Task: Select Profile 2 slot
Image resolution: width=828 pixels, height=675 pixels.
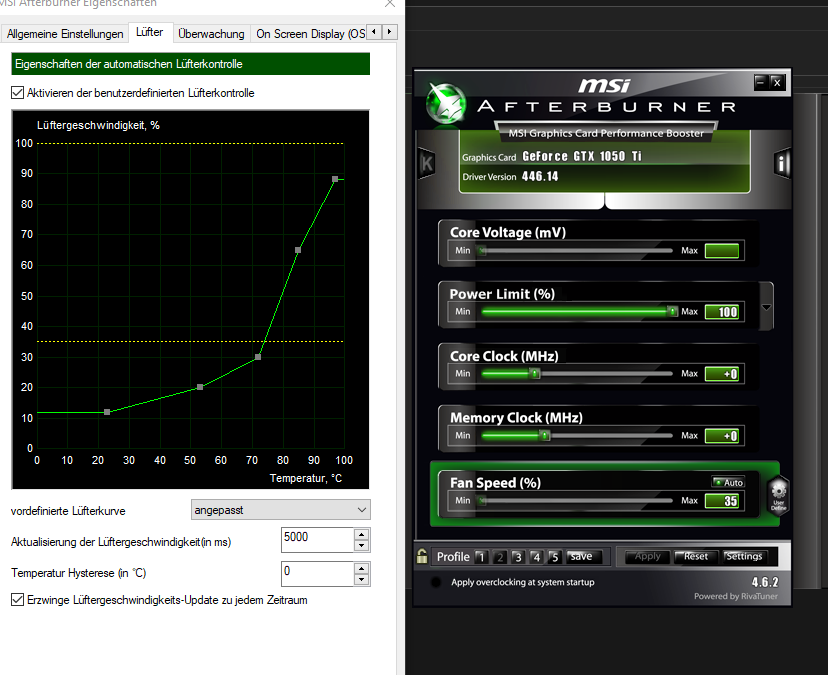Action: 500,557
